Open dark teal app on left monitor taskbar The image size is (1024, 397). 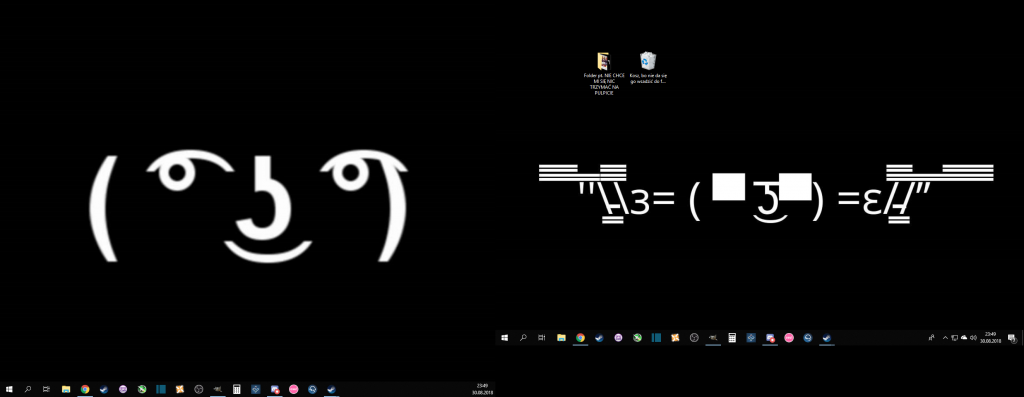point(161,389)
